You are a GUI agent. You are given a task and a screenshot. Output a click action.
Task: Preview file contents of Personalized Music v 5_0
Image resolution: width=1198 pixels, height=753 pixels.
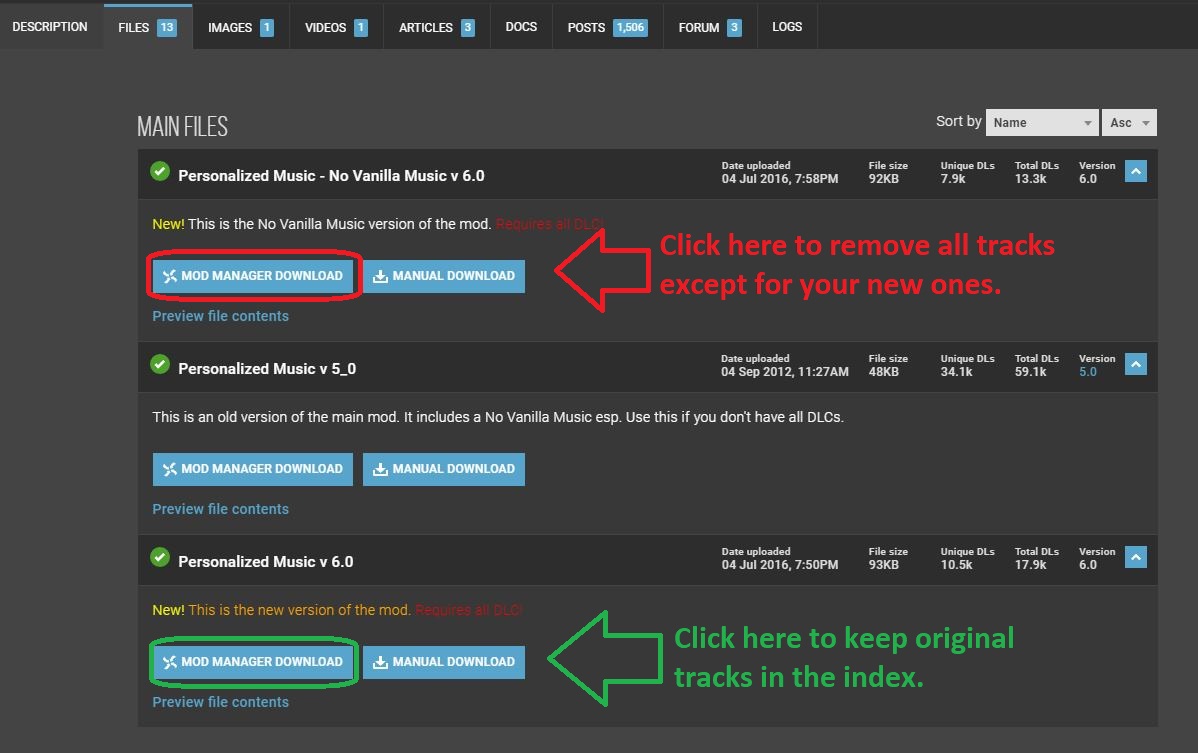220,509
